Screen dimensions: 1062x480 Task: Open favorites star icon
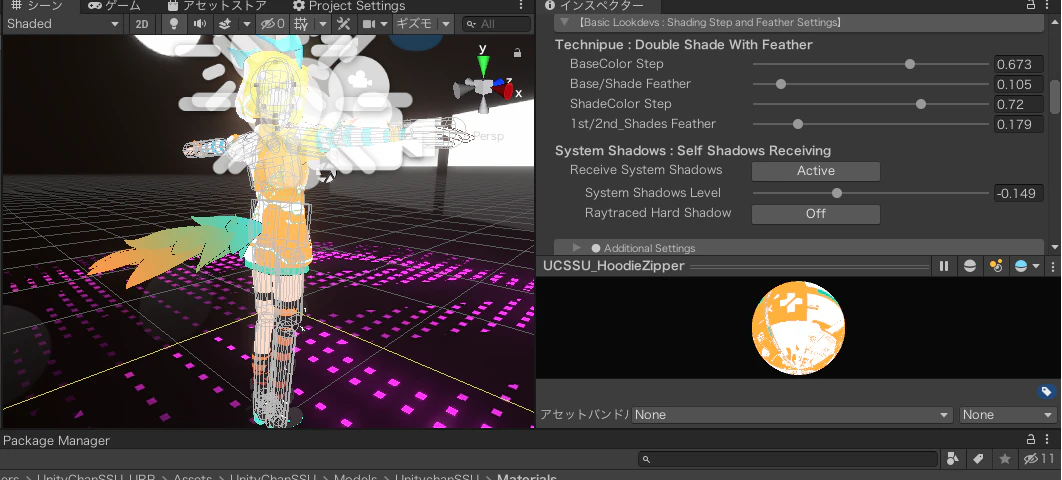click(1004, 459)
